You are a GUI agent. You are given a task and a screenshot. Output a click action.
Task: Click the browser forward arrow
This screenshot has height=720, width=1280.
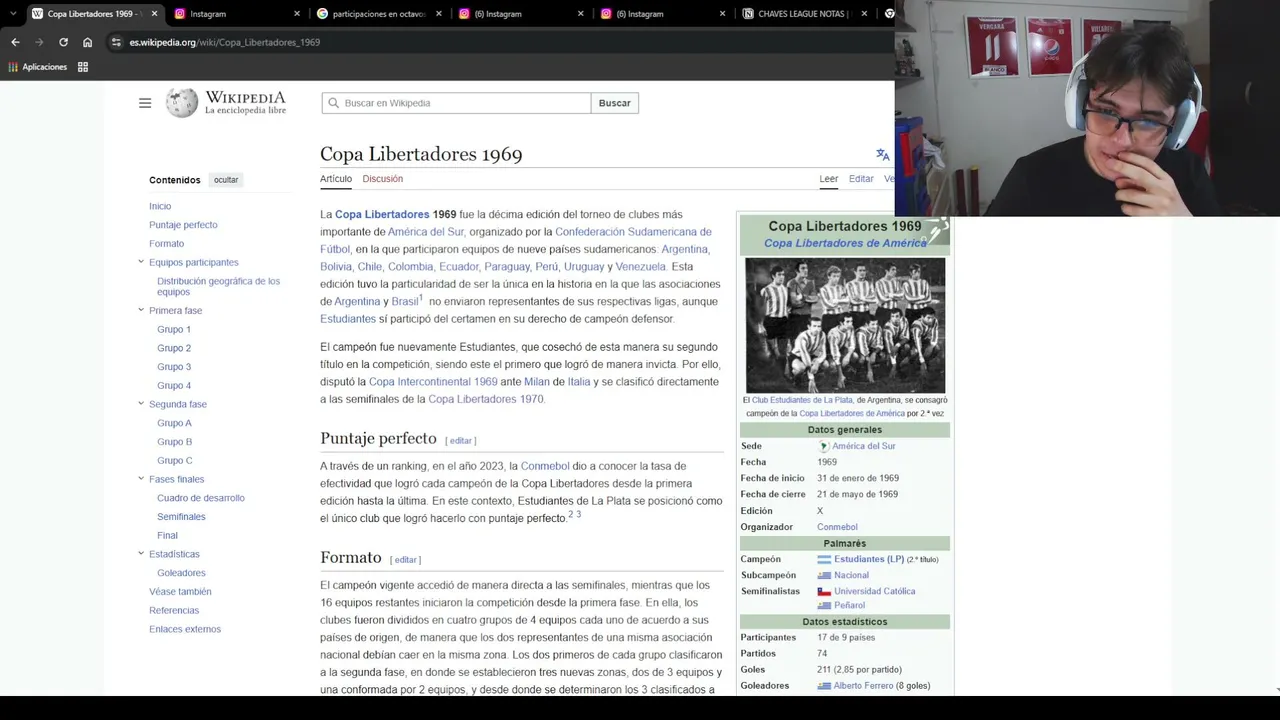tap(39, 42)
